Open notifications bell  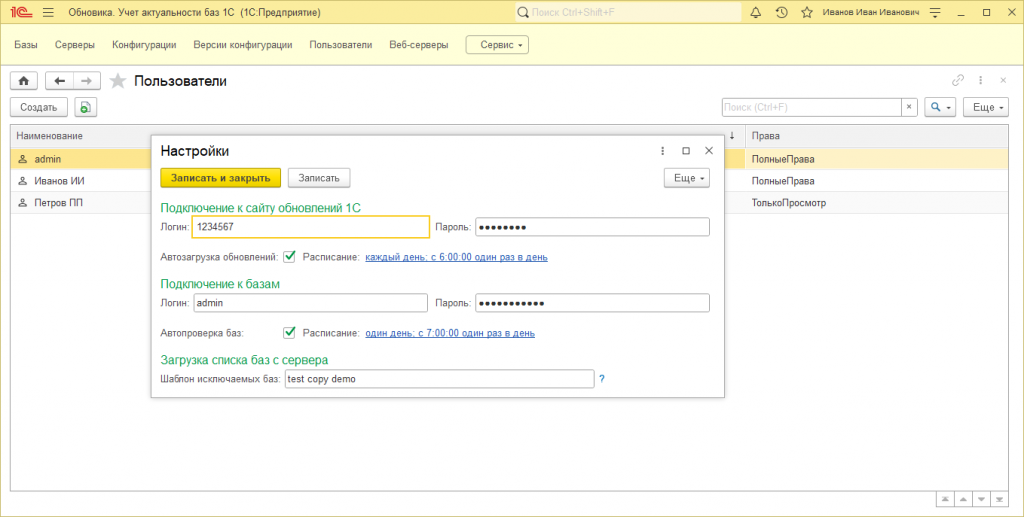pos(756,12)
